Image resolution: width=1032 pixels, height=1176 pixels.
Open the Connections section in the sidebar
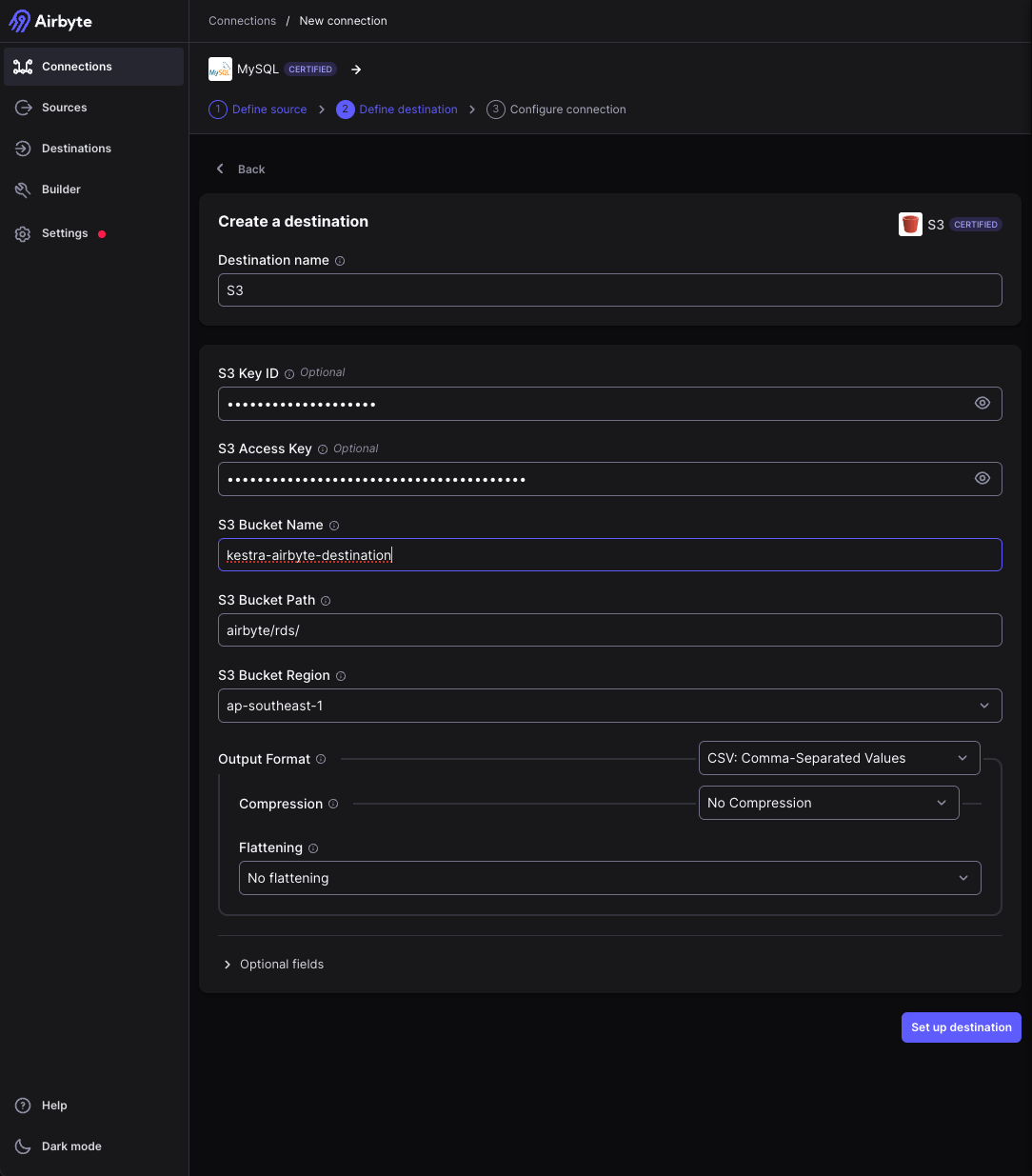click(76, 67)
